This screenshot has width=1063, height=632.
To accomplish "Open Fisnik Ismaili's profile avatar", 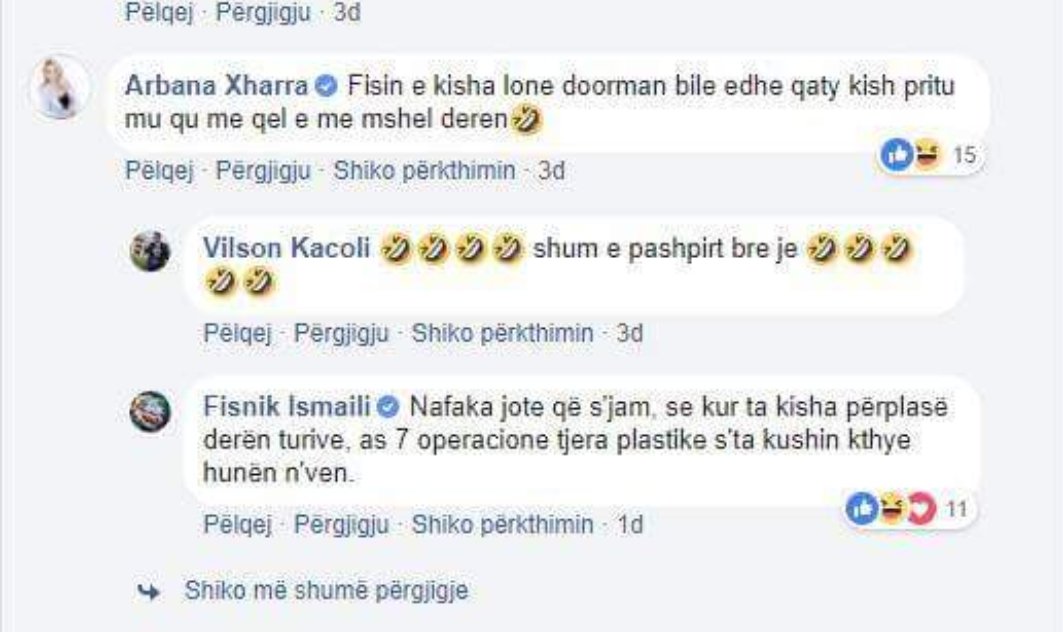I will pos(152,412).
